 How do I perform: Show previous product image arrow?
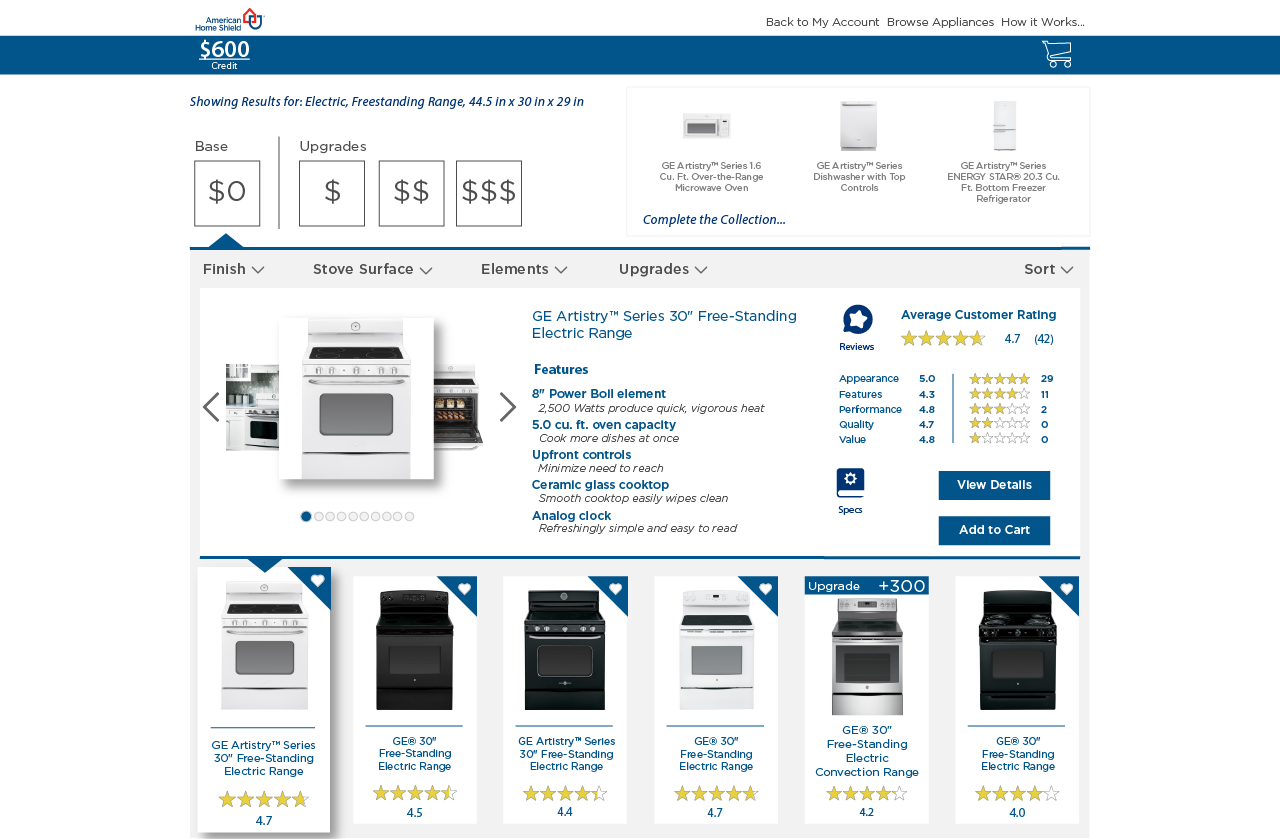coord(211,407)
